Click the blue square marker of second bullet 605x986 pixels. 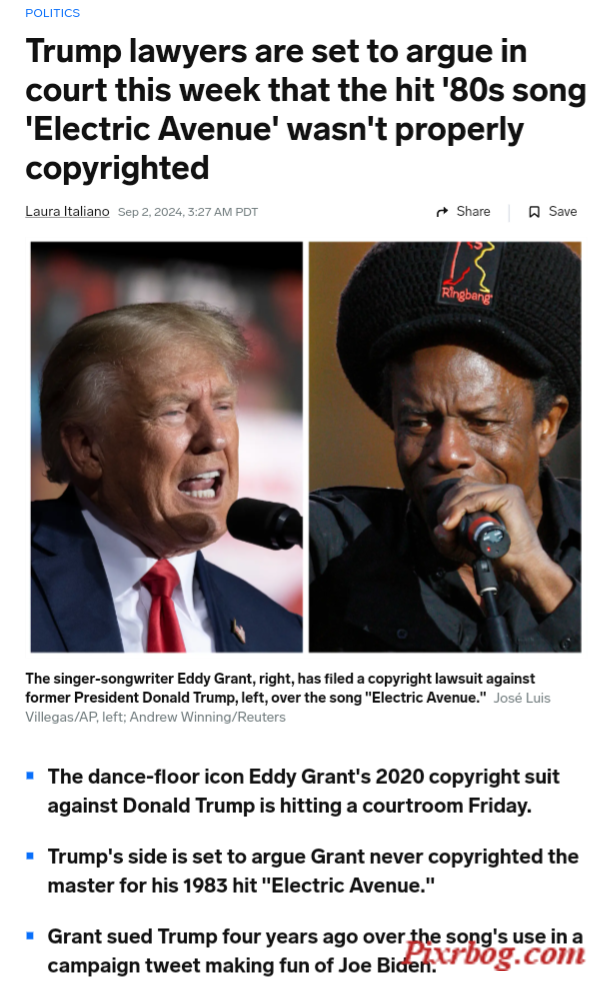[x=30, y=856]
